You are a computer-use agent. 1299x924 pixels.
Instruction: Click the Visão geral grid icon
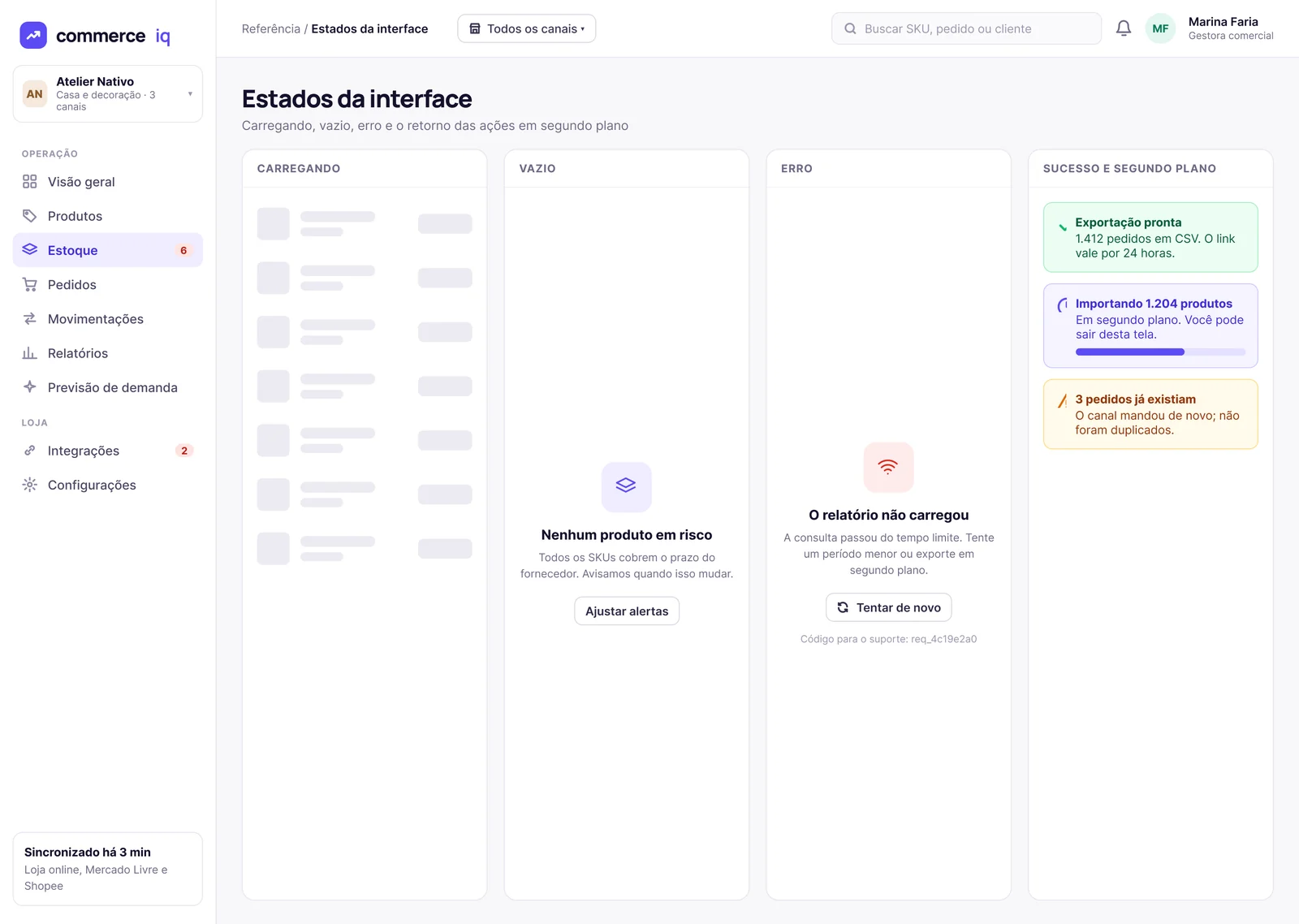[x=30, y=182]
